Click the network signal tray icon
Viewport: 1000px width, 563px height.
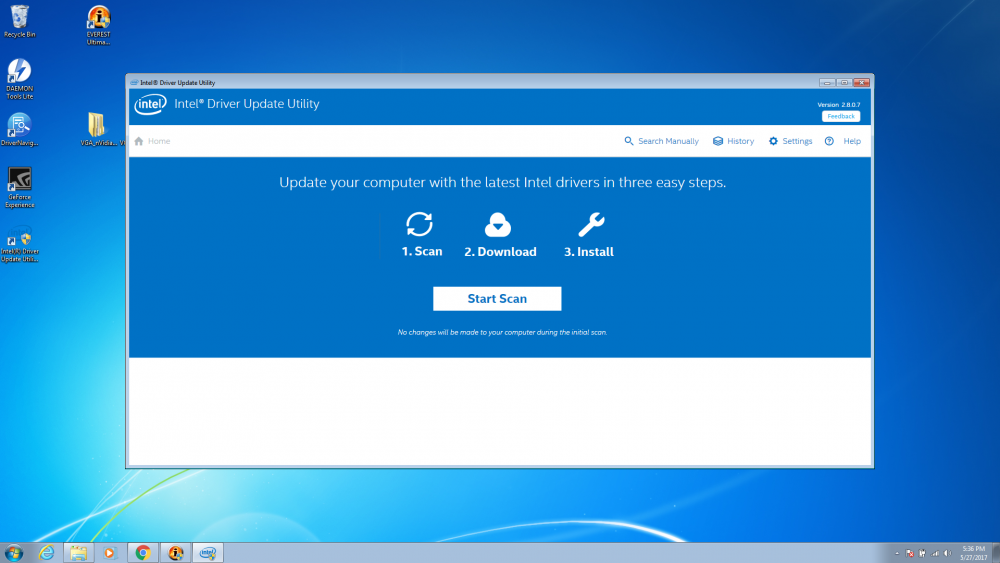(935, 553)
